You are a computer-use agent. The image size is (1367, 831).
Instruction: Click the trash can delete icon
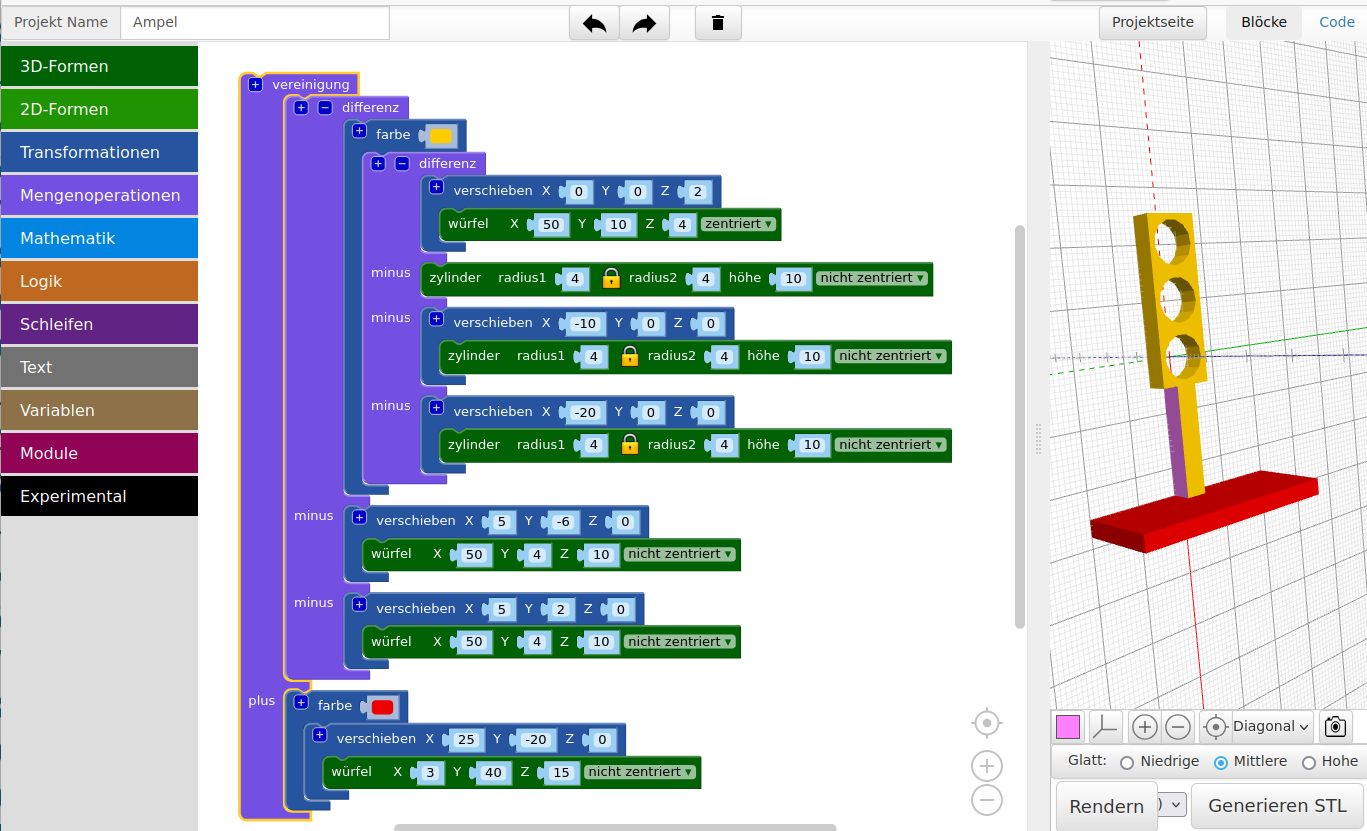[717, 23]
